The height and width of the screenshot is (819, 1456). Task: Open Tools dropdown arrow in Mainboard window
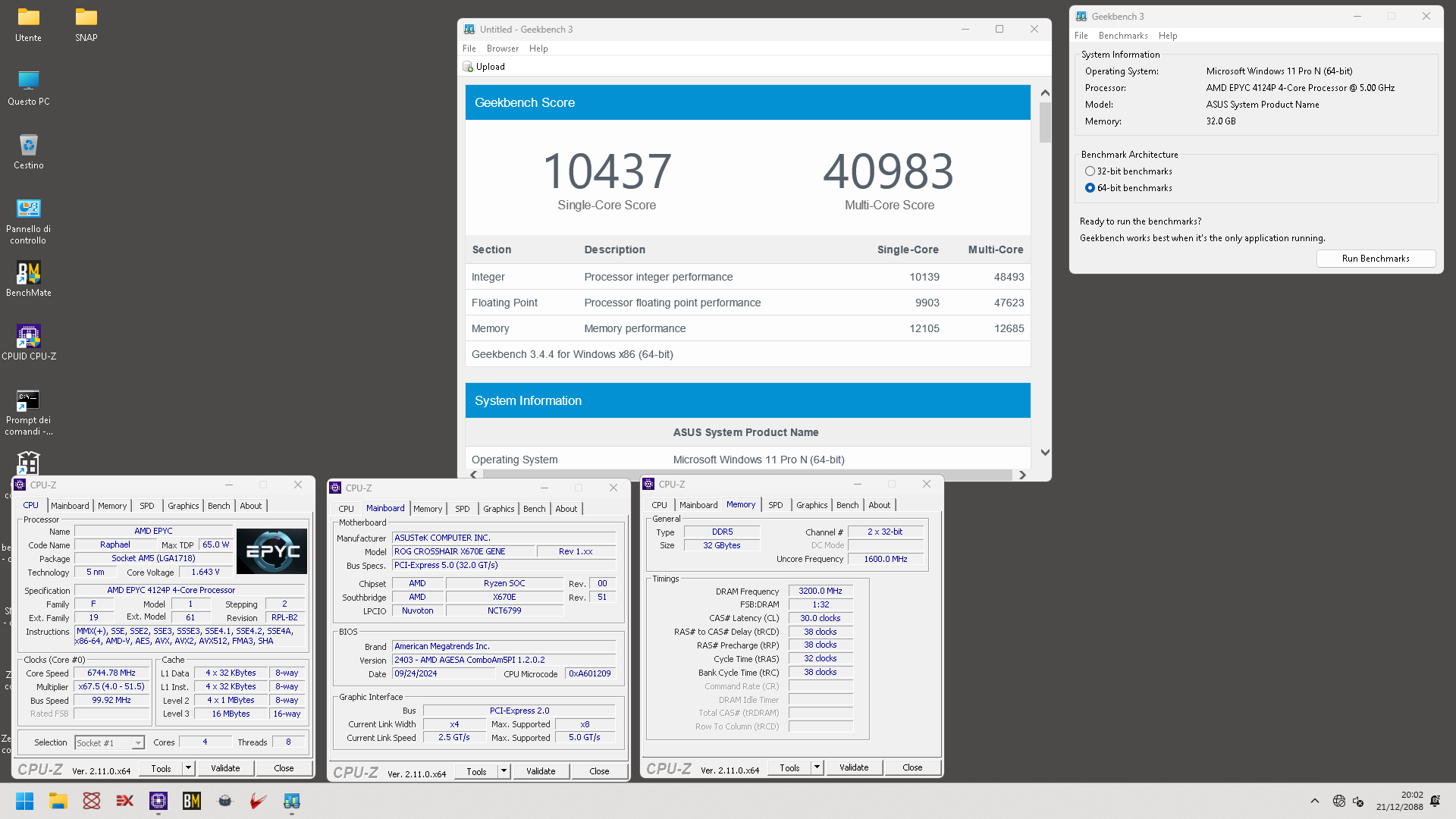(x=504, y=771)
